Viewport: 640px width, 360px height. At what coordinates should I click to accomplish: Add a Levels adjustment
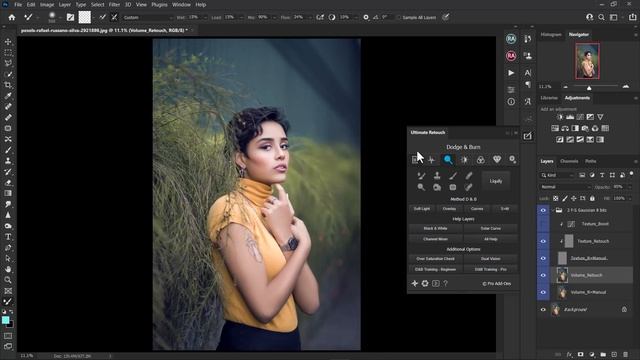570,117
